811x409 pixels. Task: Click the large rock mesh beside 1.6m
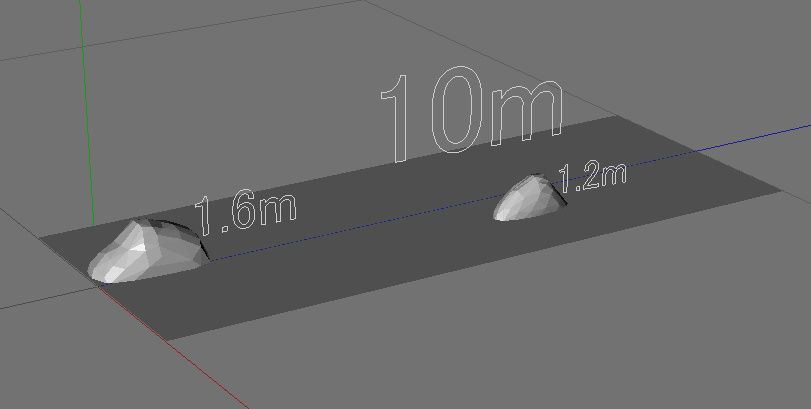tap(149, 251)
